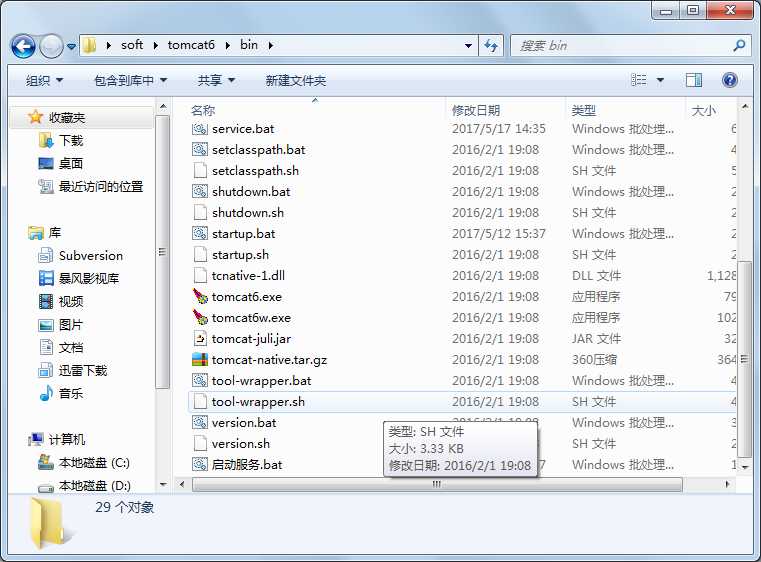Open 本地磁盘 (D:) drive
Viewport: 761px width, 562px height.
click(95, 485)
